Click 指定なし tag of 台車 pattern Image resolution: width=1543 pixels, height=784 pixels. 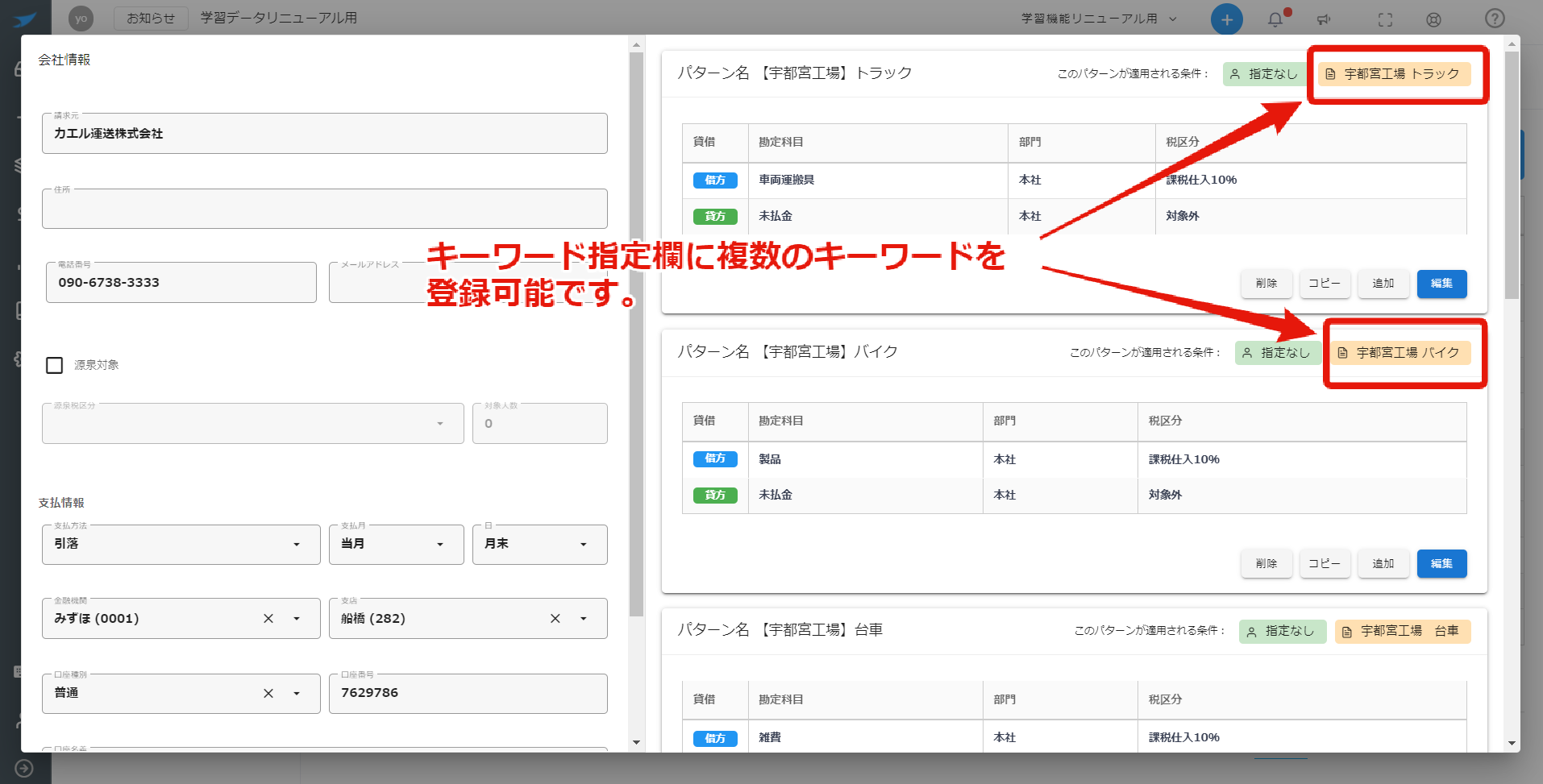pos(1281,632)
